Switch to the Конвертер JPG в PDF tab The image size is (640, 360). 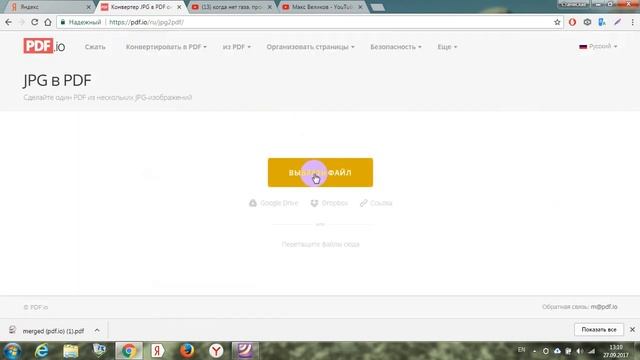point(141,7)
